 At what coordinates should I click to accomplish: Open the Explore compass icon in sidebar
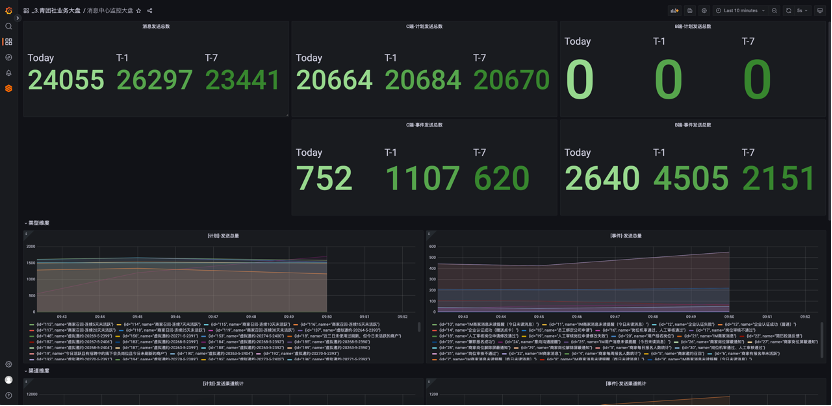pos(8,57)
